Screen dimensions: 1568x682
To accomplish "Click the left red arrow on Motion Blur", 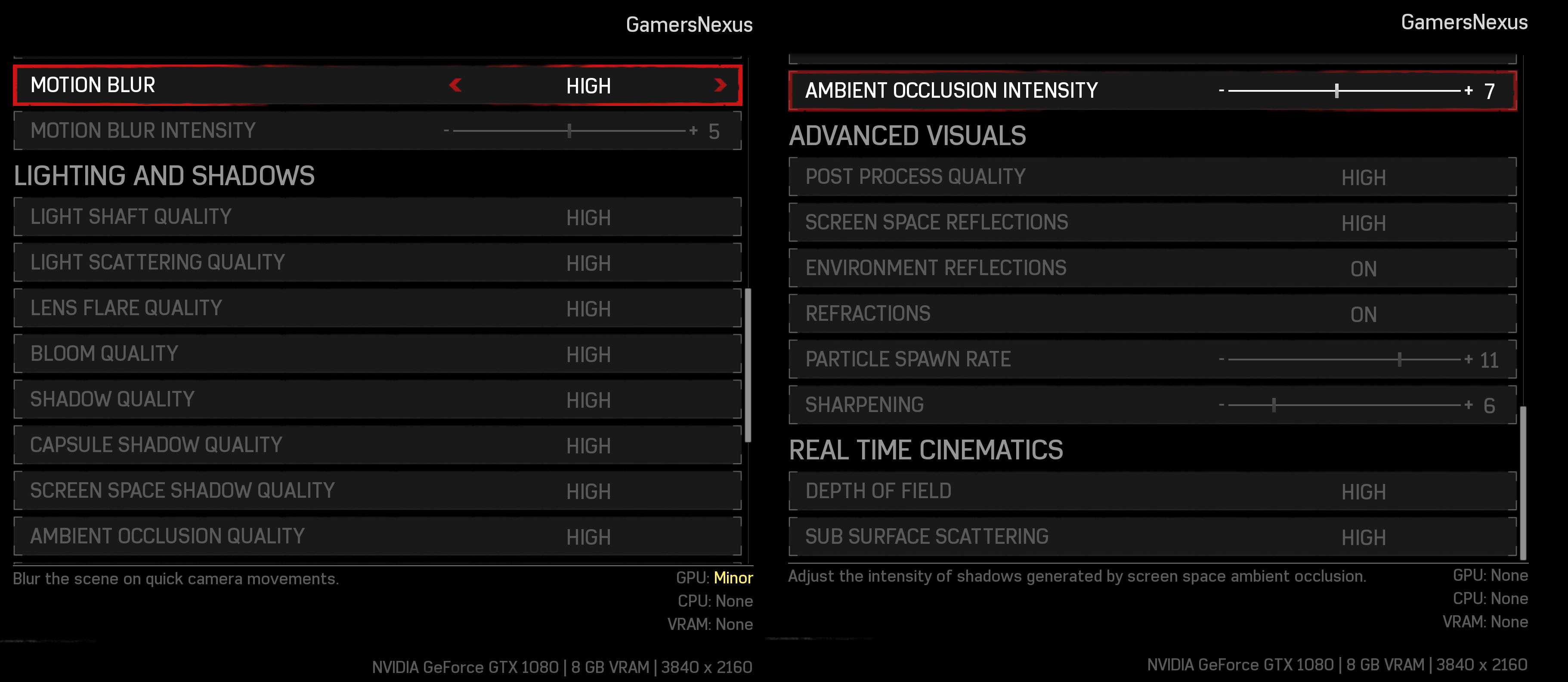I will pyautogui.click(x=455, y=85).
